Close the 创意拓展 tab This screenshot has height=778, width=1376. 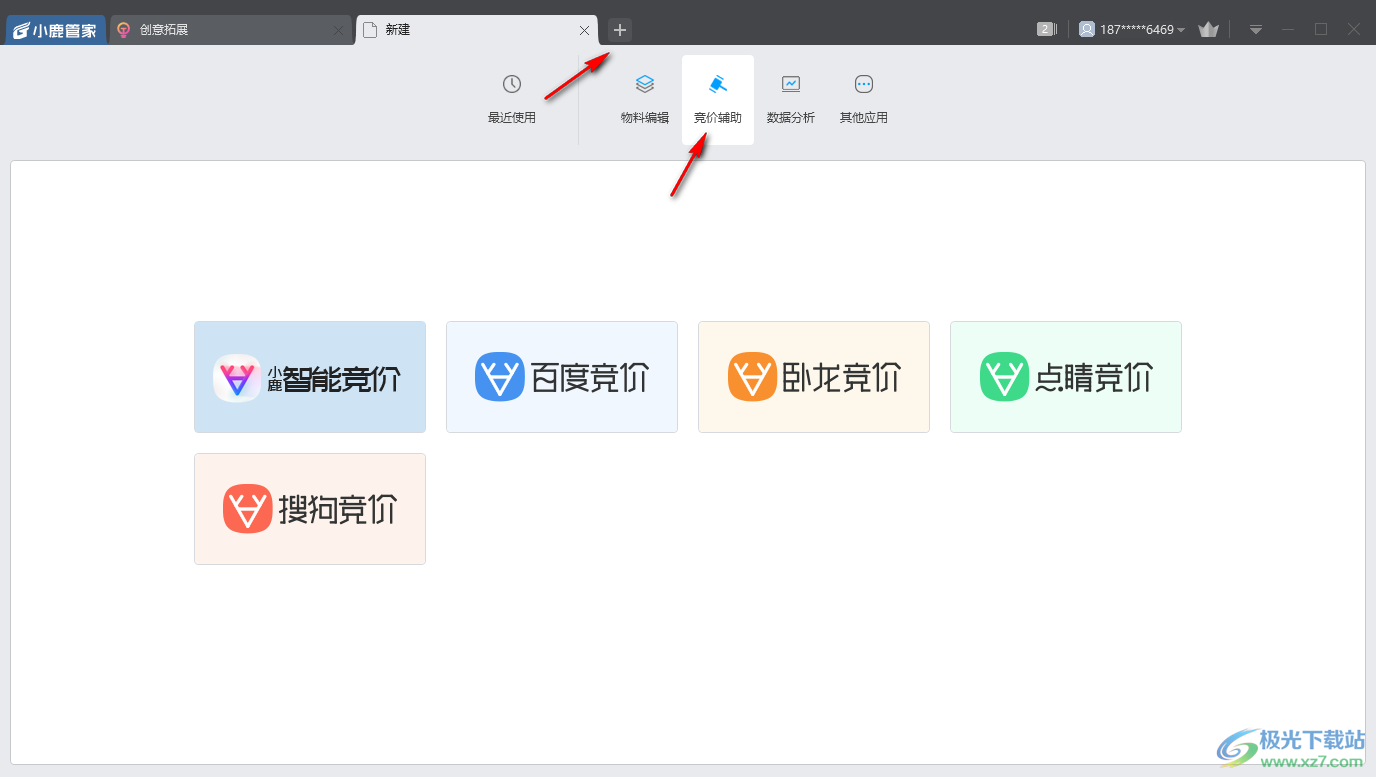click(338, 30)
